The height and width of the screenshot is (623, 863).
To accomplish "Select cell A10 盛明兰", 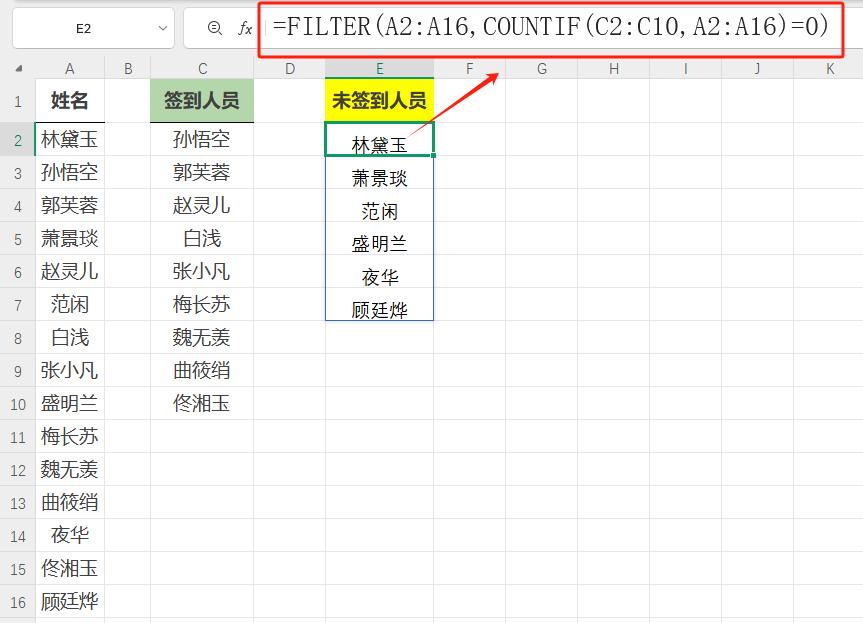I will coord(70,403).
